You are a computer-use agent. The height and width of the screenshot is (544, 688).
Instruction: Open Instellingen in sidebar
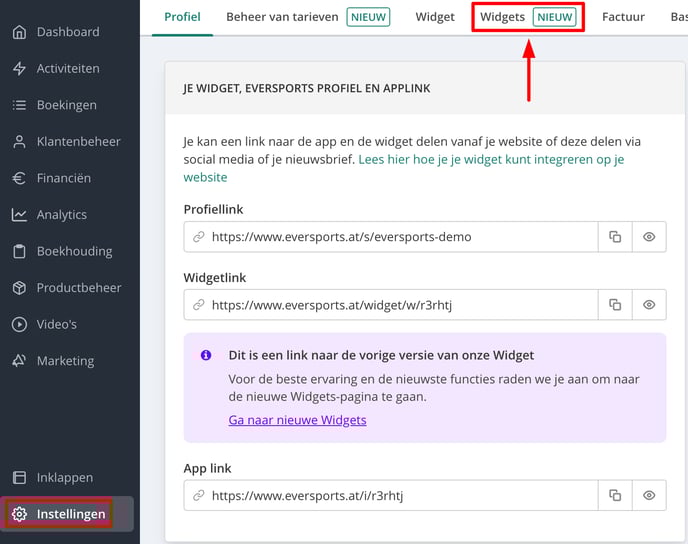coord(67,514)
